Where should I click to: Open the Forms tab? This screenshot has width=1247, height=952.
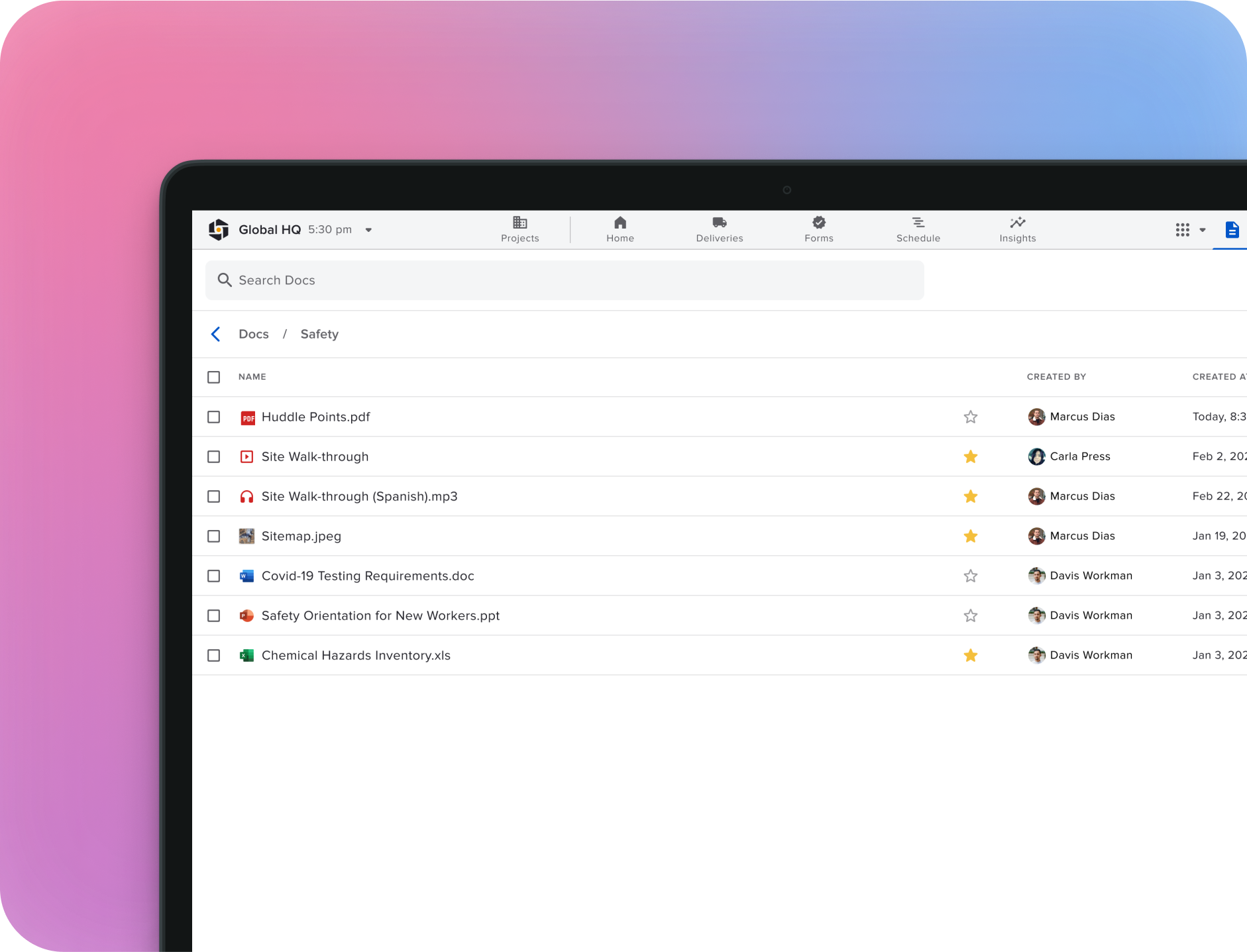coord(819,229)
